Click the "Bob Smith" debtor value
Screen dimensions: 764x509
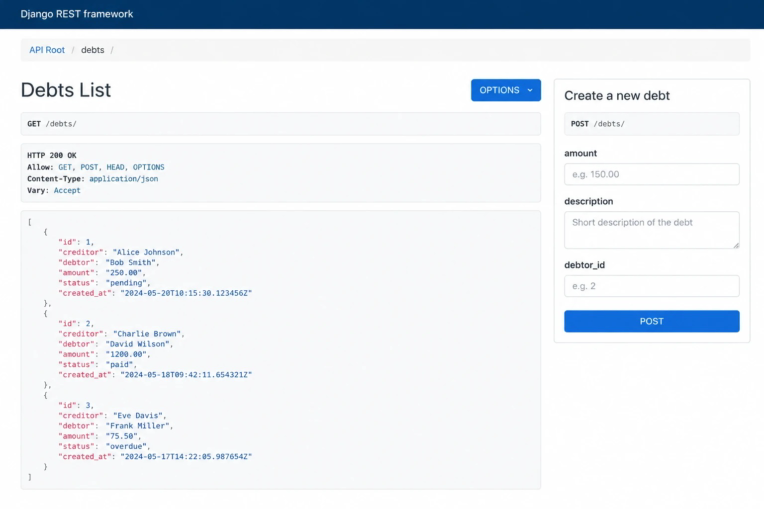tap(131, 263)
